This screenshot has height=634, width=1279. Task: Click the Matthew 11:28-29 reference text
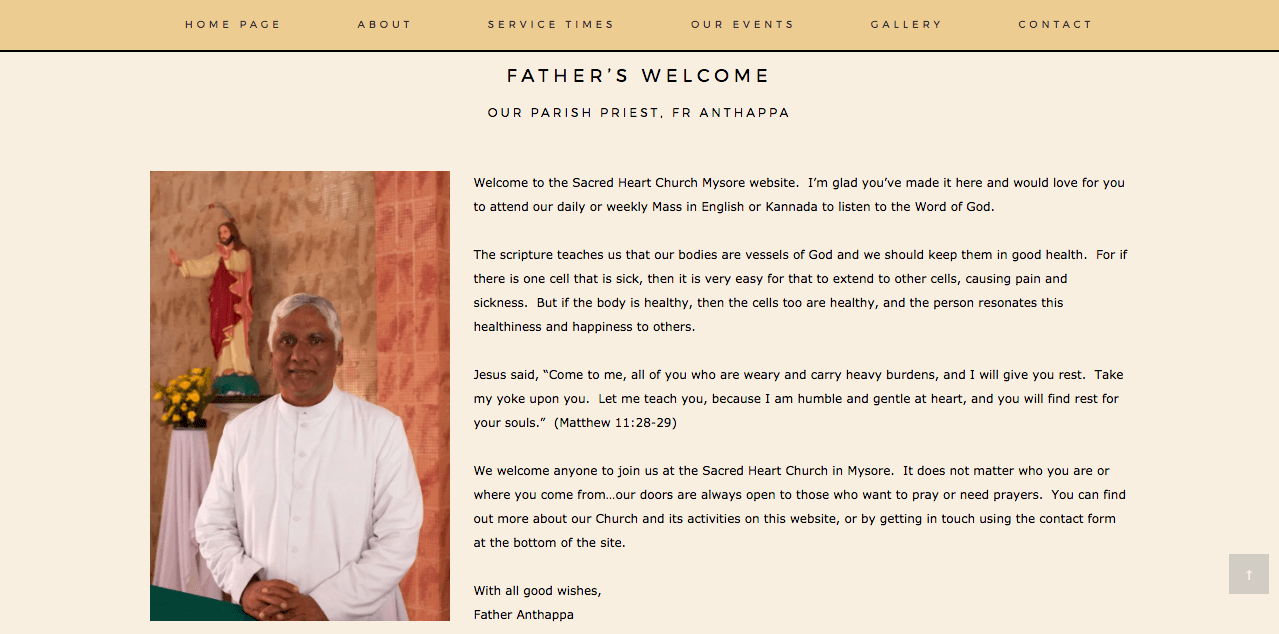tap(615, 423)
